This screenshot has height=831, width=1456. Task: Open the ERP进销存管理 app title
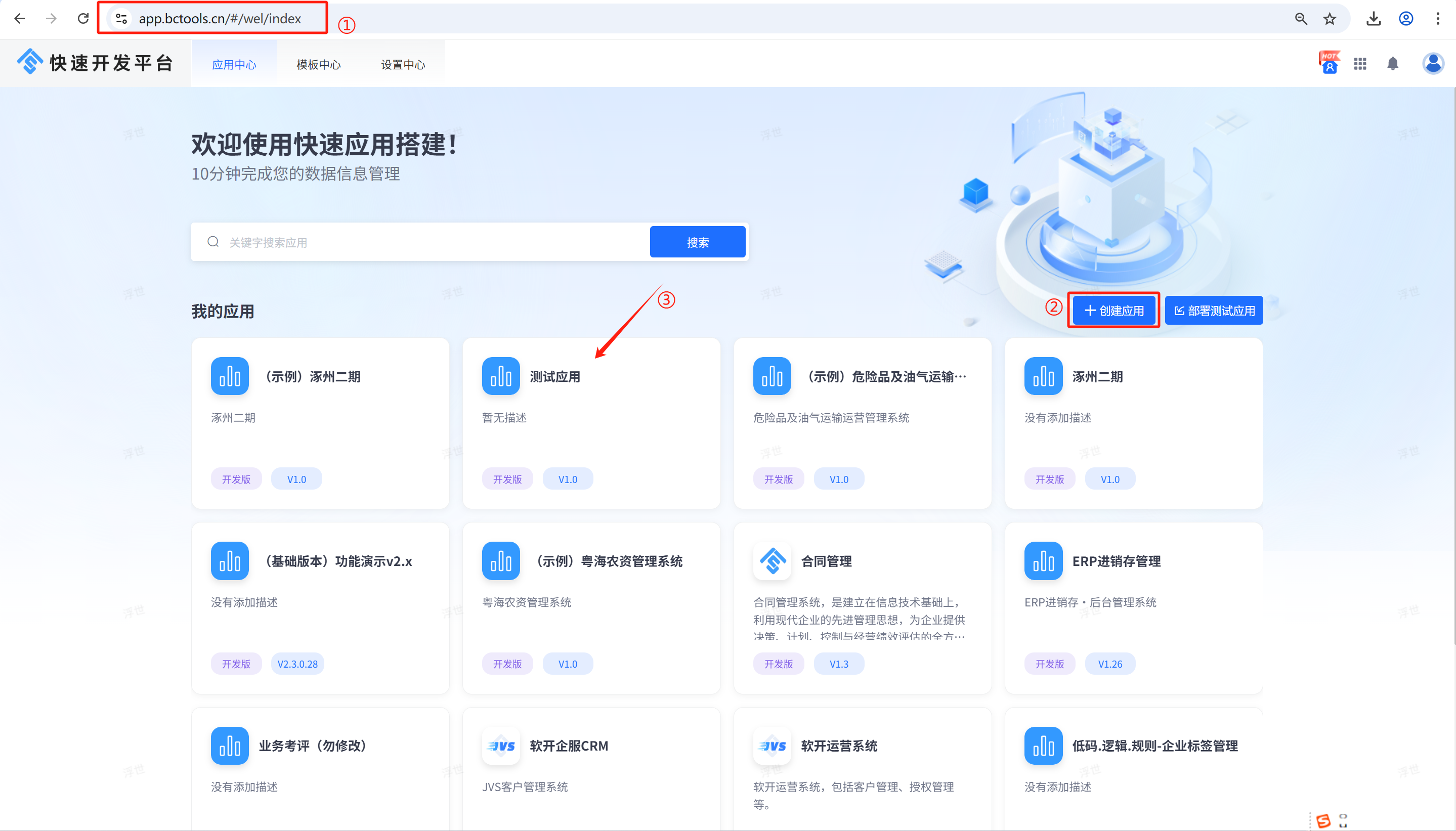1117,561
